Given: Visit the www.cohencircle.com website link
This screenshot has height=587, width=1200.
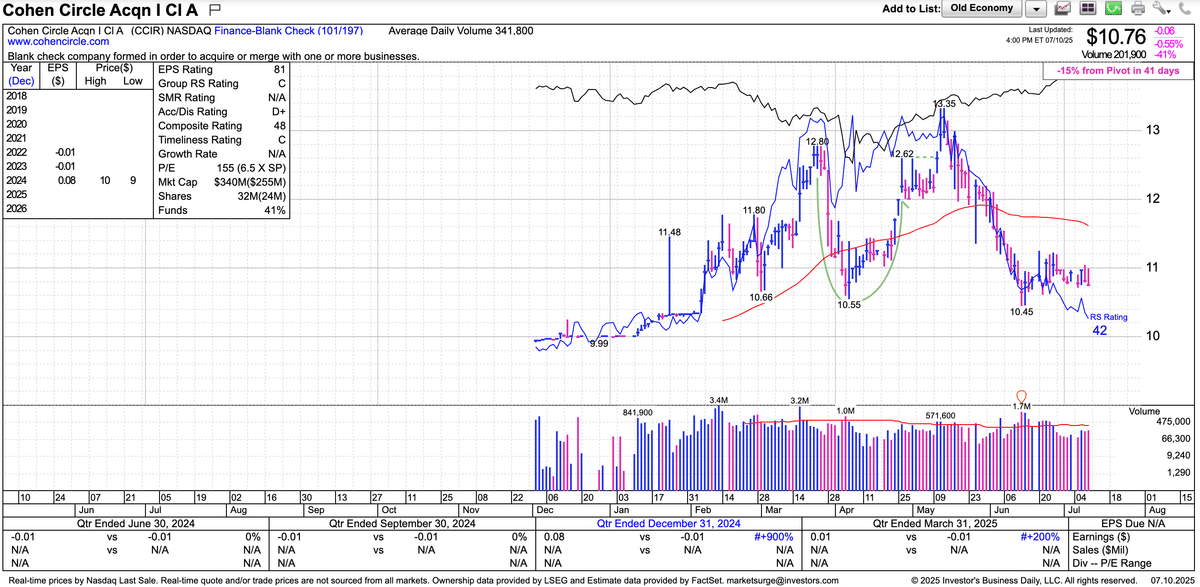Looking at the screenshot, I should click(x=59, y=43).
